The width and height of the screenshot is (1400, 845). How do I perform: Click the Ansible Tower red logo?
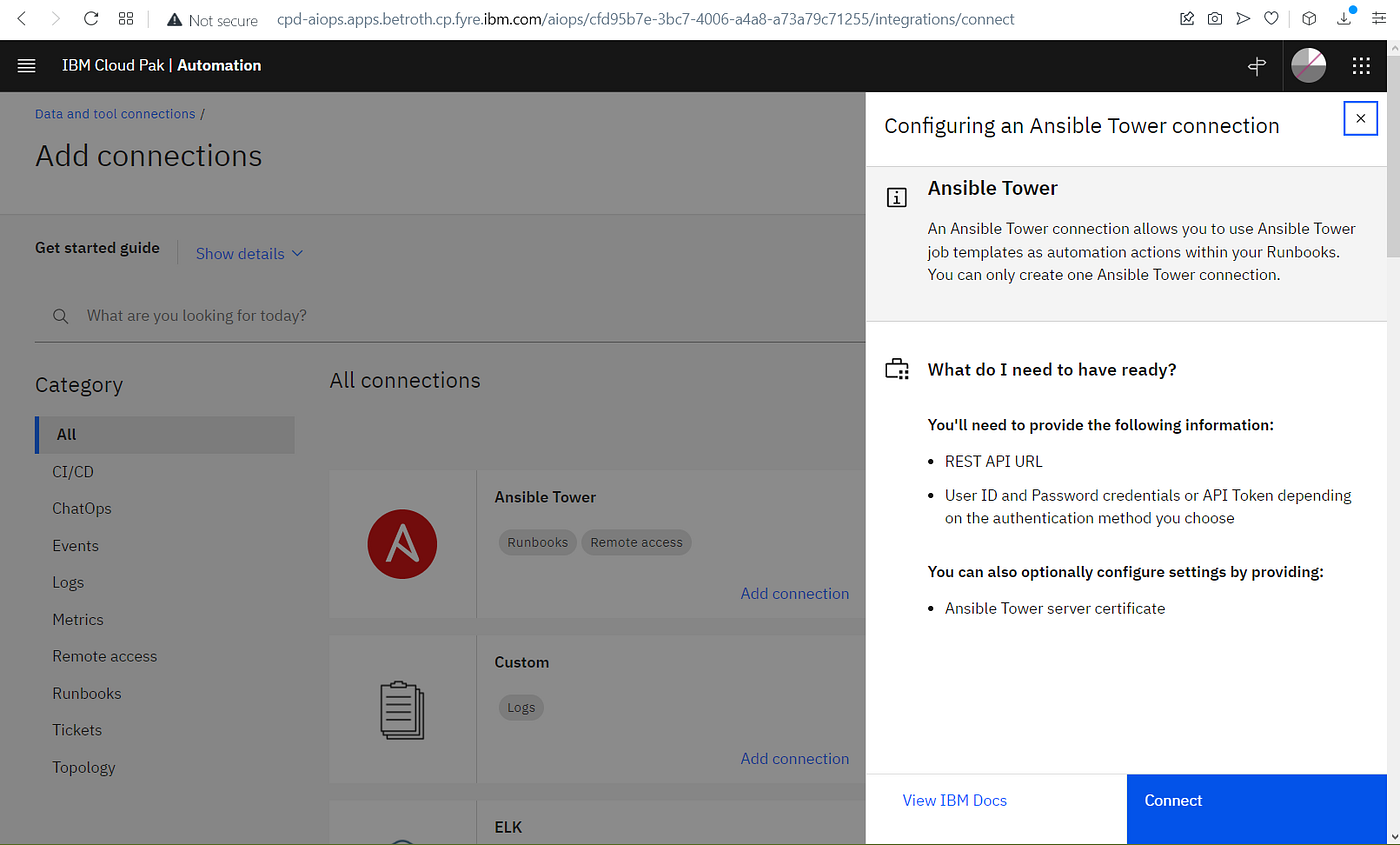coord(403,544)
